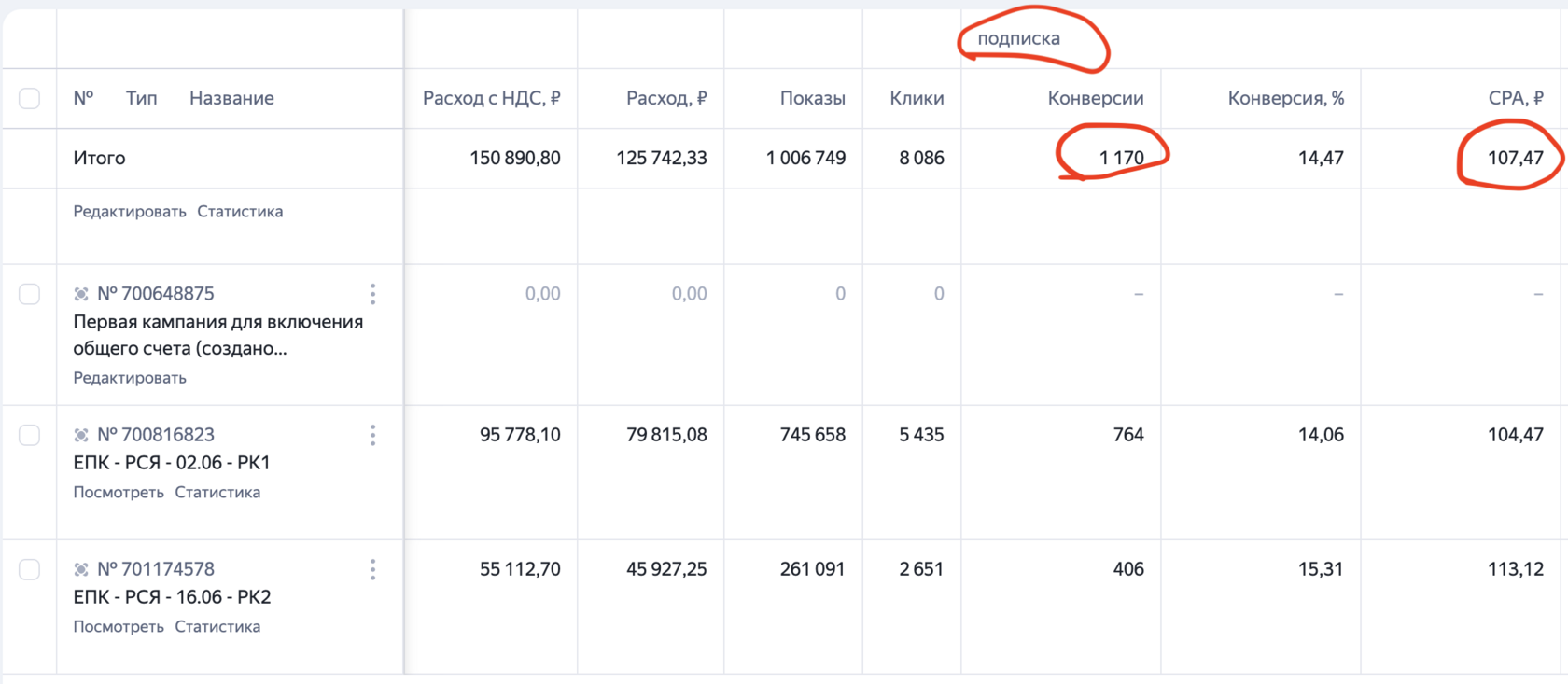Image resolution: width=1568 pixels, height=684 pixels.
Task: Tick checkbox for campaign № 700648875
Action: click(30, 294)
